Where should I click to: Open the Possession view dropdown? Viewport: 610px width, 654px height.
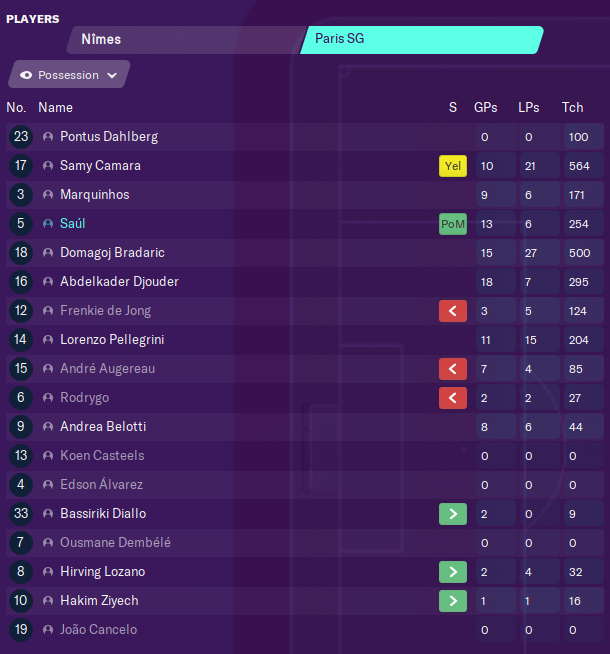(x=69, y=74)
